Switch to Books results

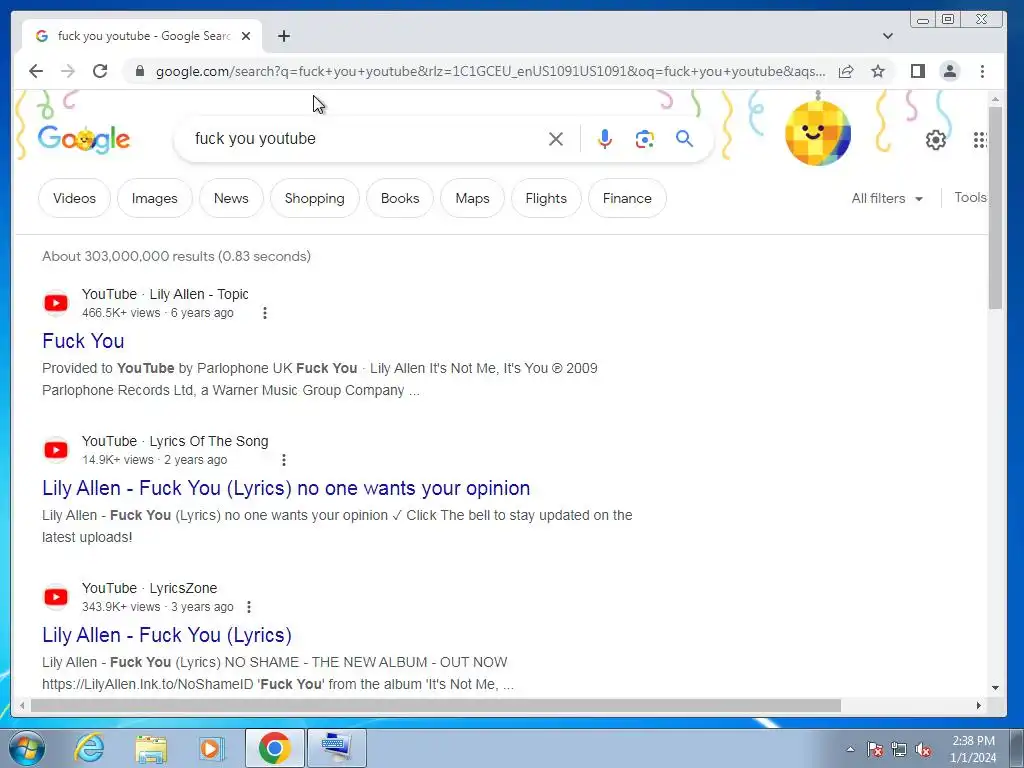tap(400, 198)
